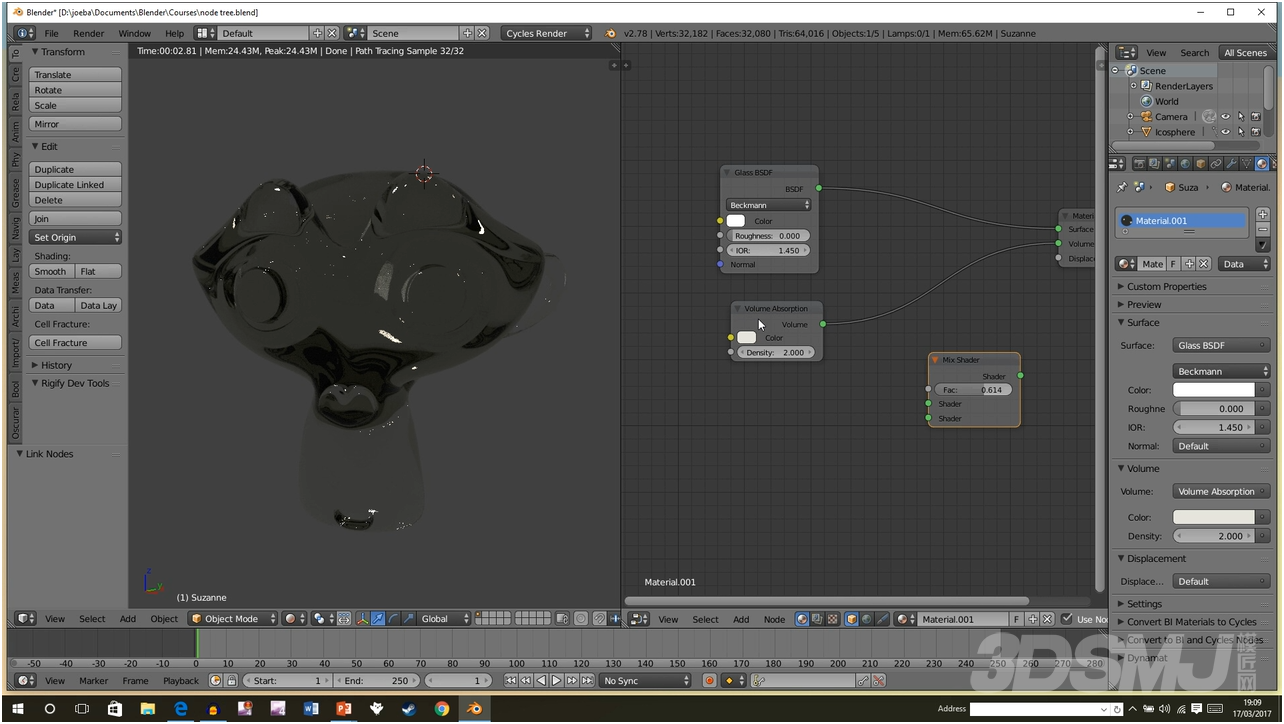Open the Modifiers tab (wrench icon)
1284x724 pixels.
click(1231, 164)
